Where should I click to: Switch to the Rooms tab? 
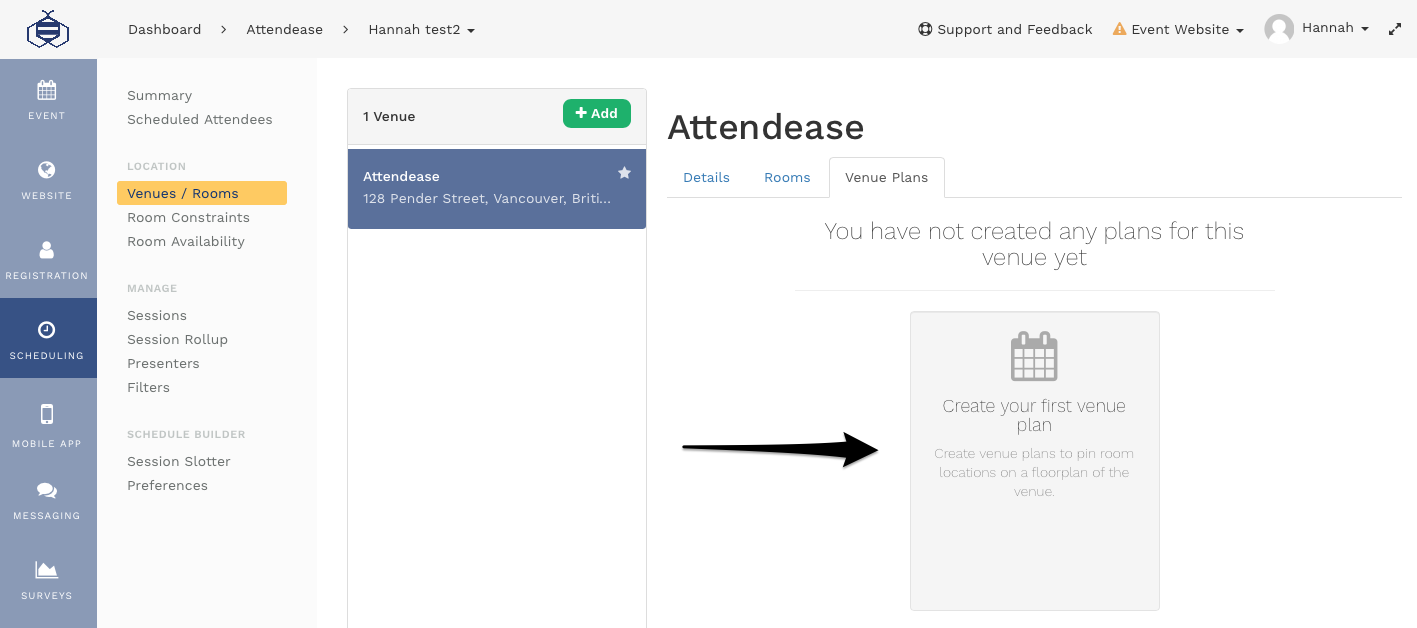787,177
